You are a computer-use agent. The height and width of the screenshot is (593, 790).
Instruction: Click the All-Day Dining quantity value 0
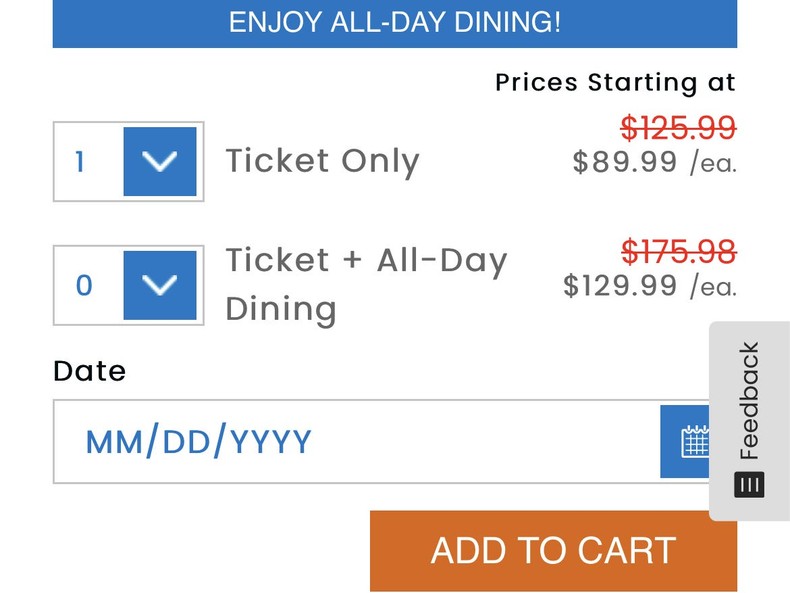(x=86, y=285)
